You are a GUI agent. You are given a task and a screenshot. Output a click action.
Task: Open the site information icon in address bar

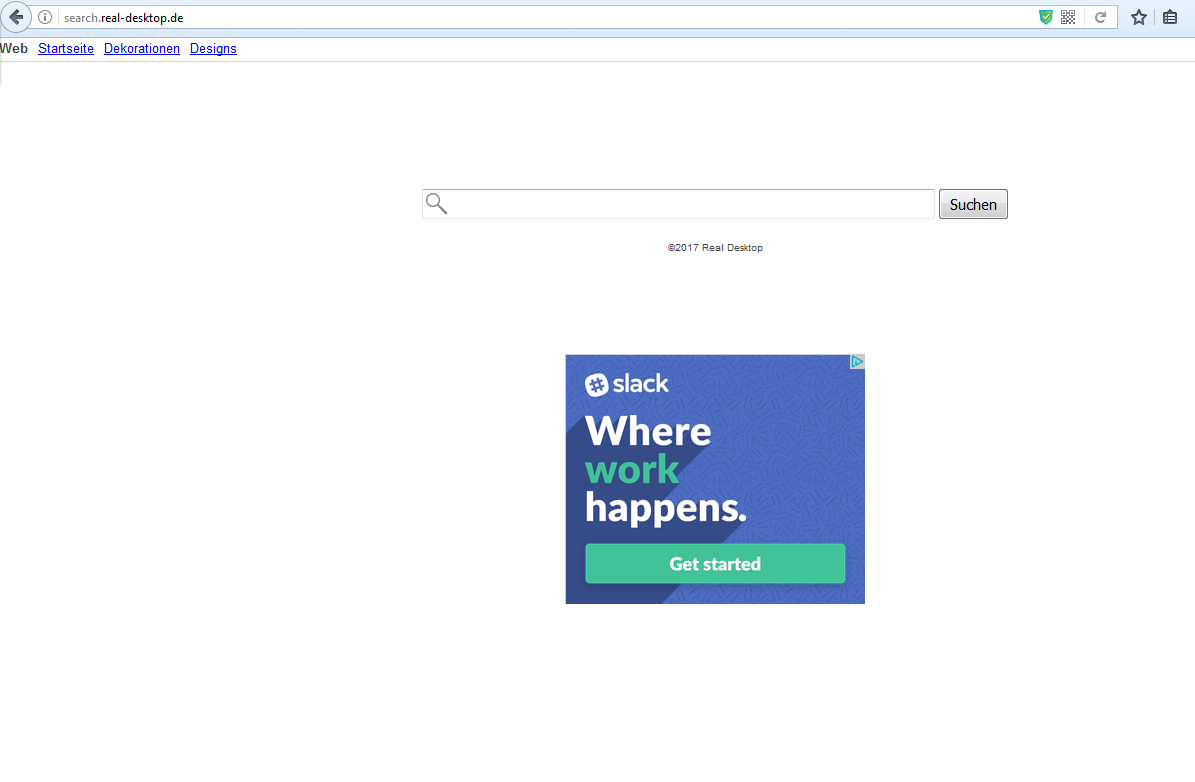45,18
